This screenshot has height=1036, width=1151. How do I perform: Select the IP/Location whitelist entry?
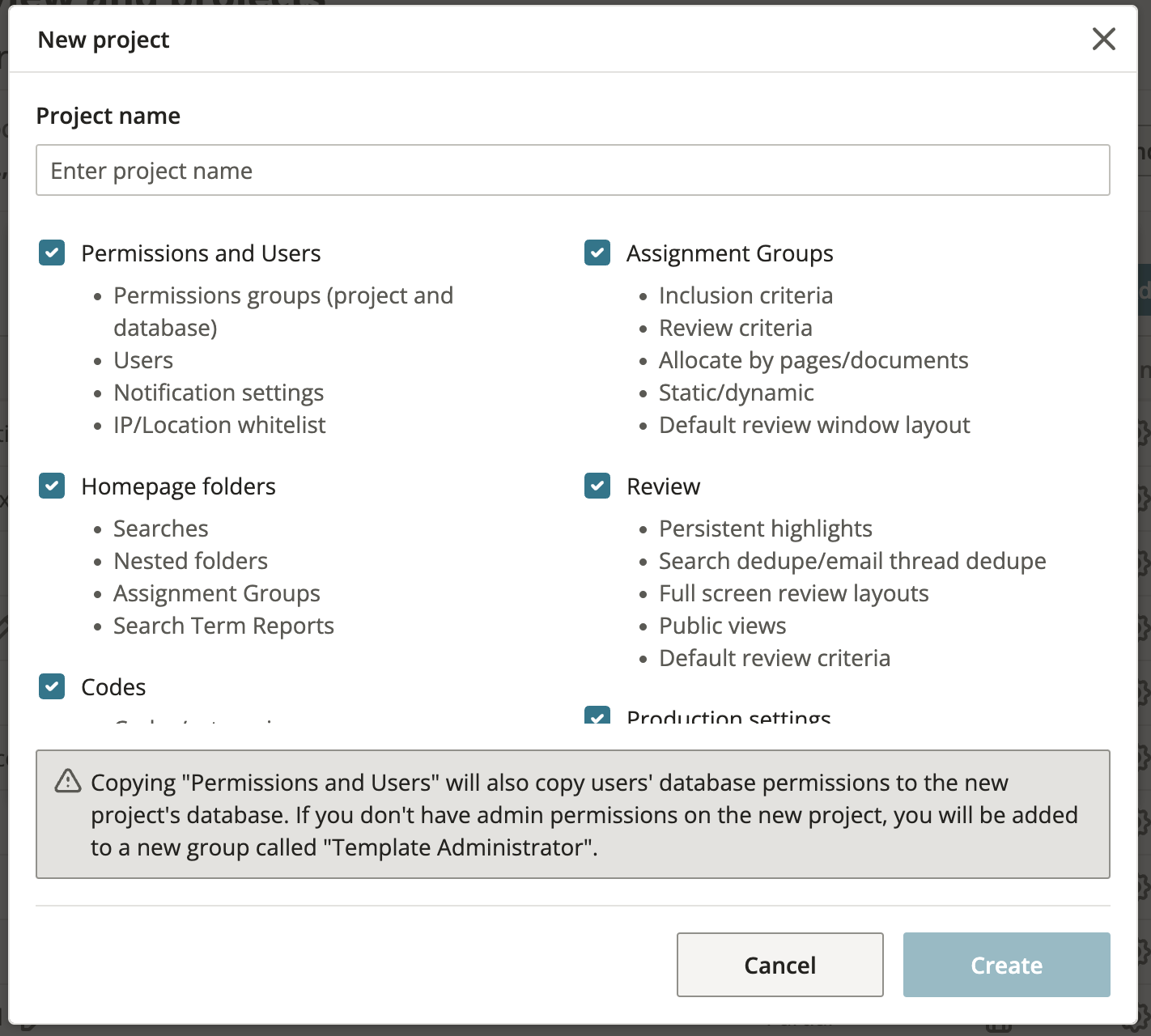point(219,424)
